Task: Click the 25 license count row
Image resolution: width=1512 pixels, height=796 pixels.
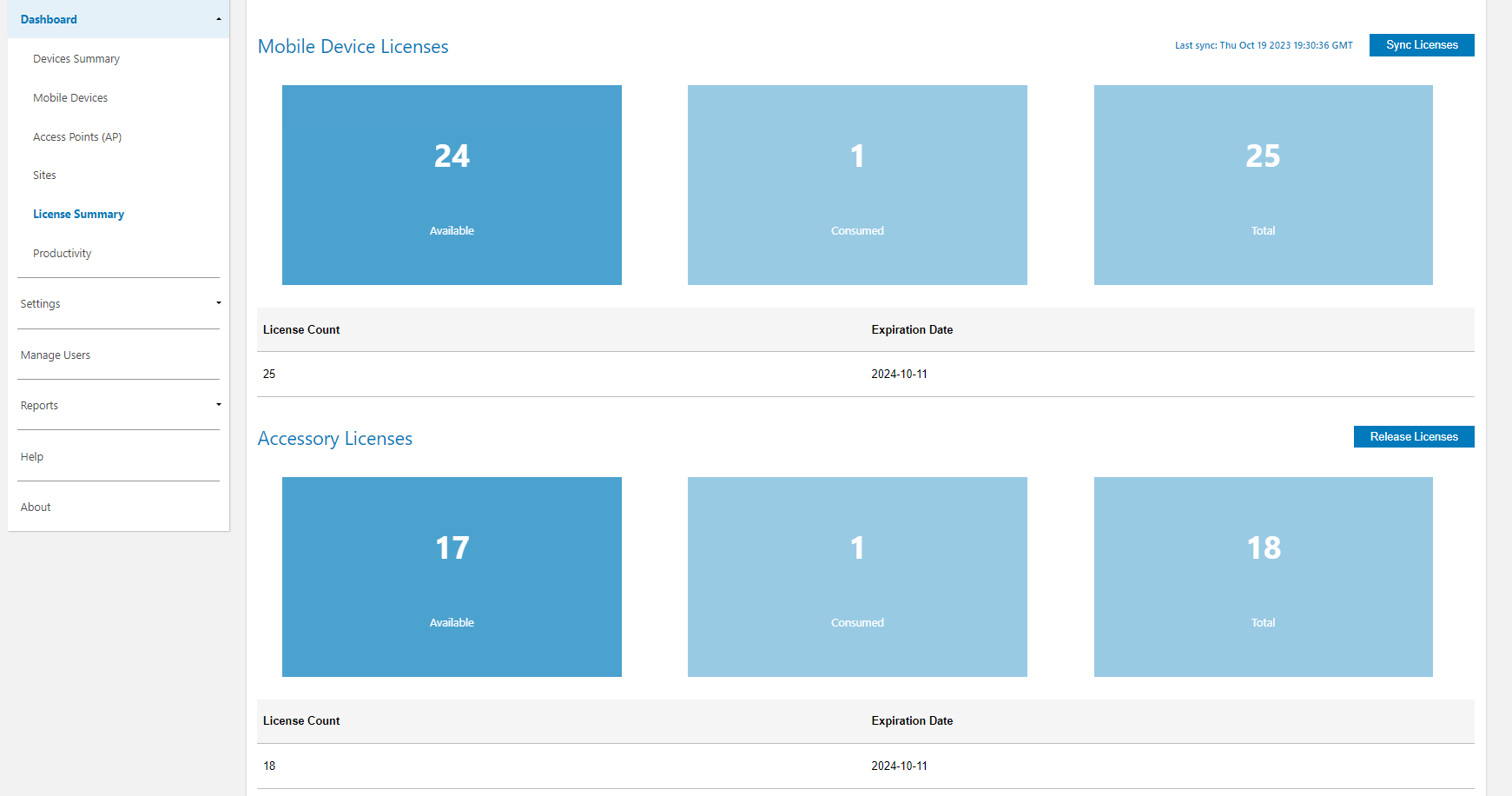Action: point(269,374)
